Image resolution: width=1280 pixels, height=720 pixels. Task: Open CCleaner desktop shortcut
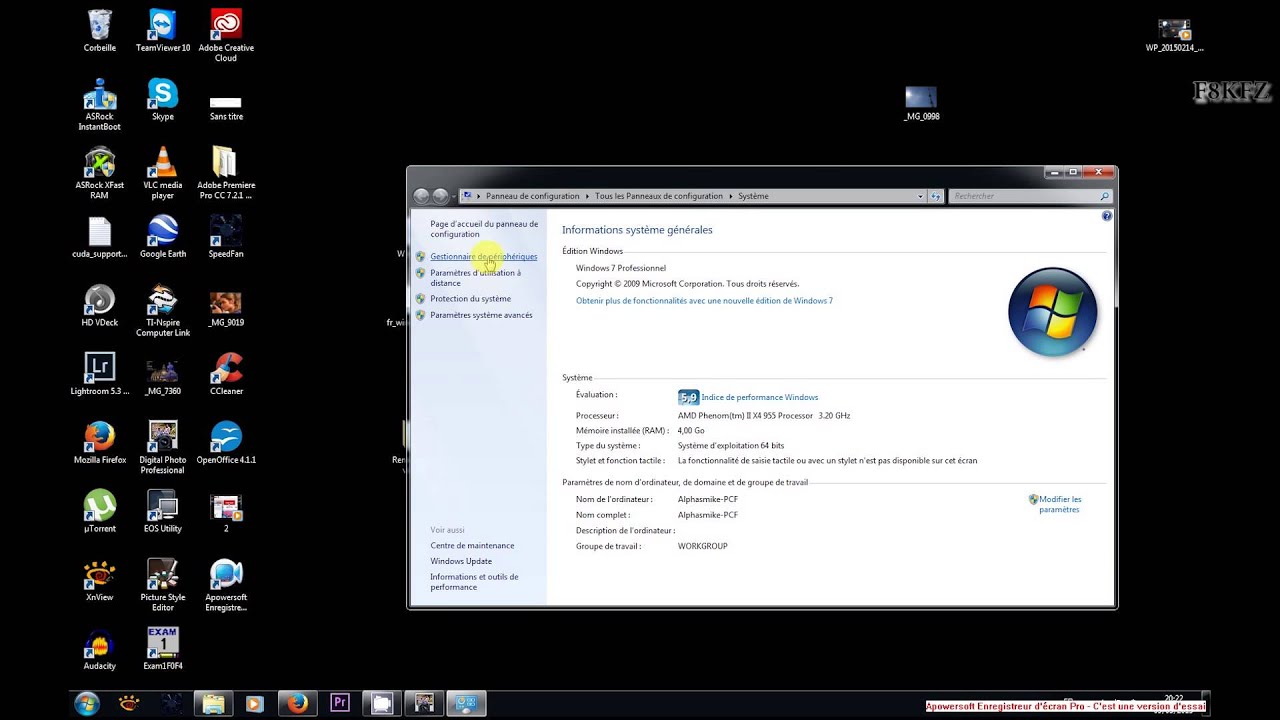pyautogui.click(x=226, y=374)
